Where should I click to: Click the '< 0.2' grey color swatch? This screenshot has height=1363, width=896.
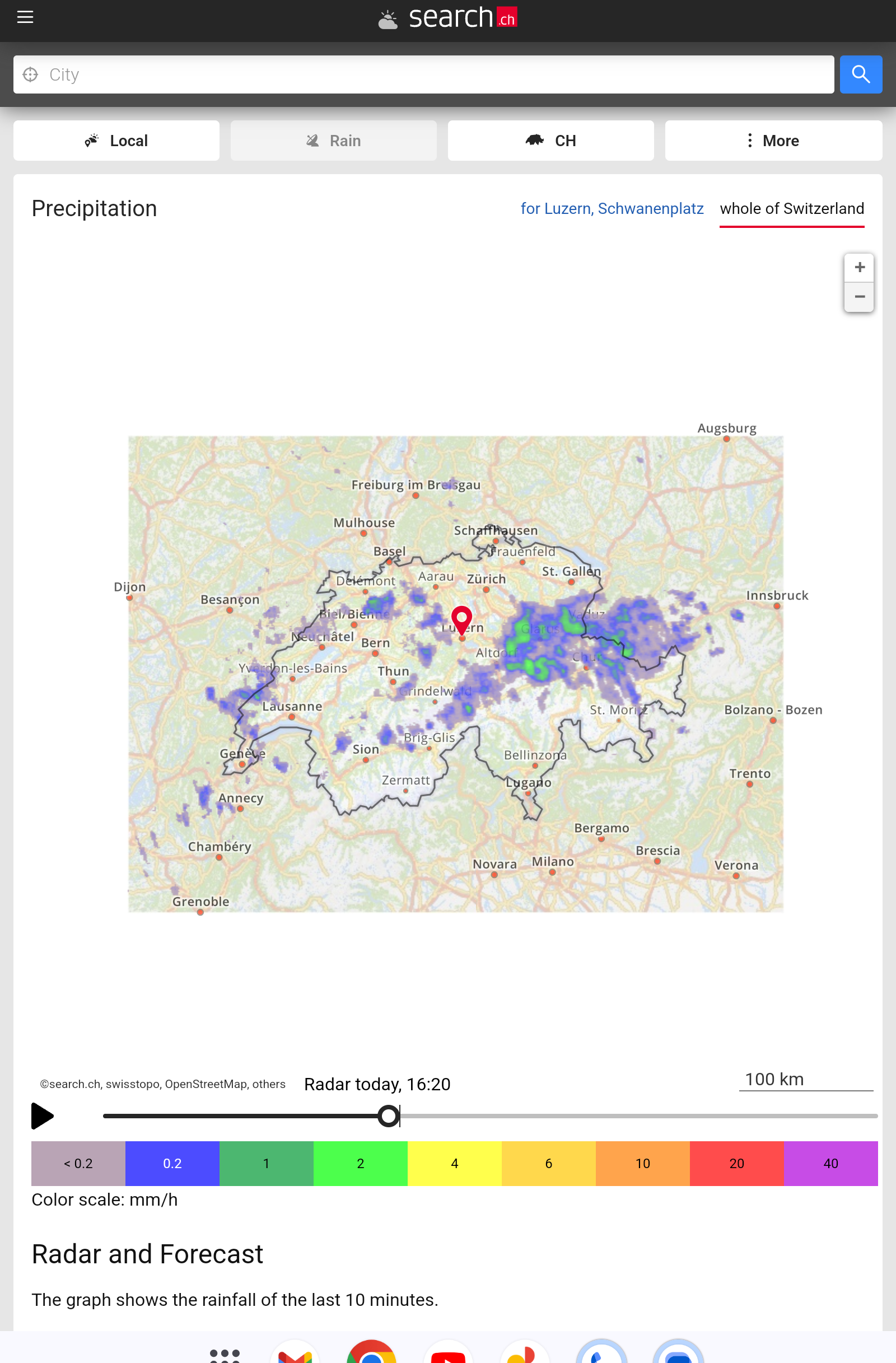(x=78, y=1163)
